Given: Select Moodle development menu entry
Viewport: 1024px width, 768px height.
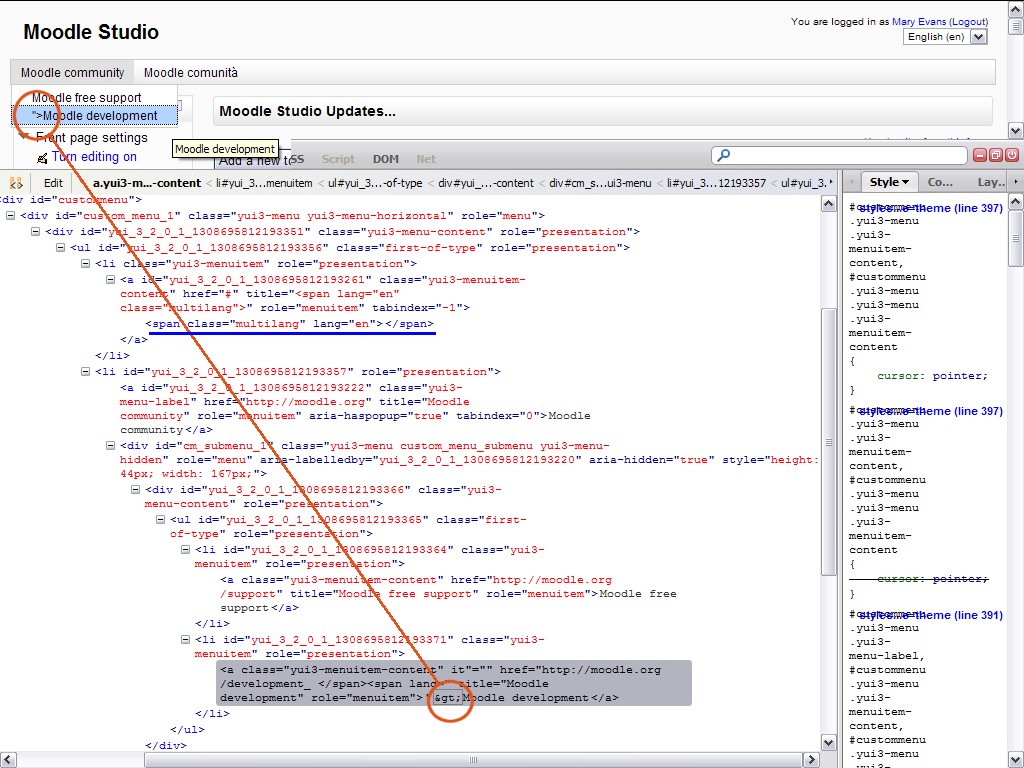Looking at the screenshot, I should point(95,116).
